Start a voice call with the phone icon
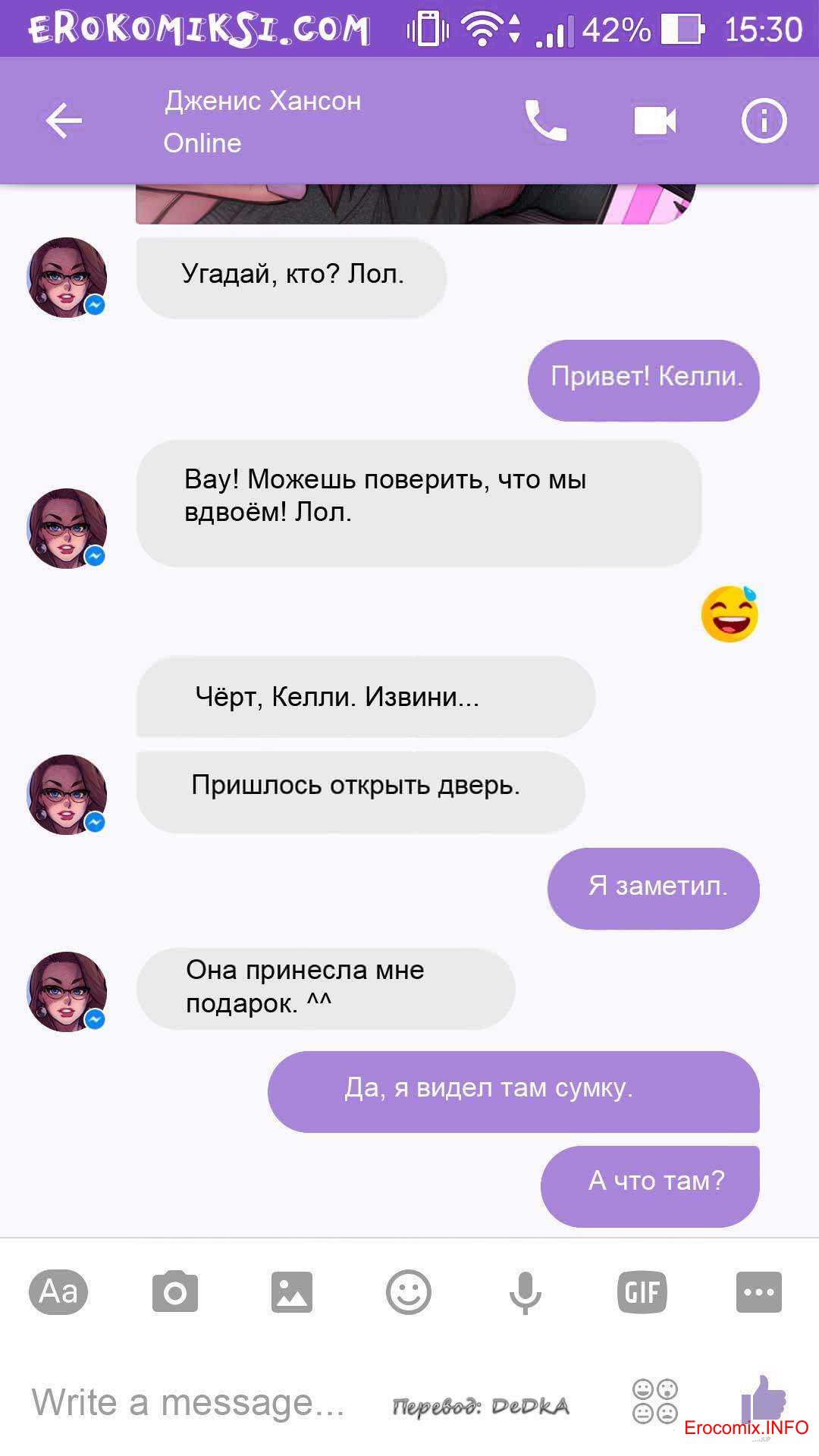The width and height of the screenshot is (819, 1456). coord(546,121)
